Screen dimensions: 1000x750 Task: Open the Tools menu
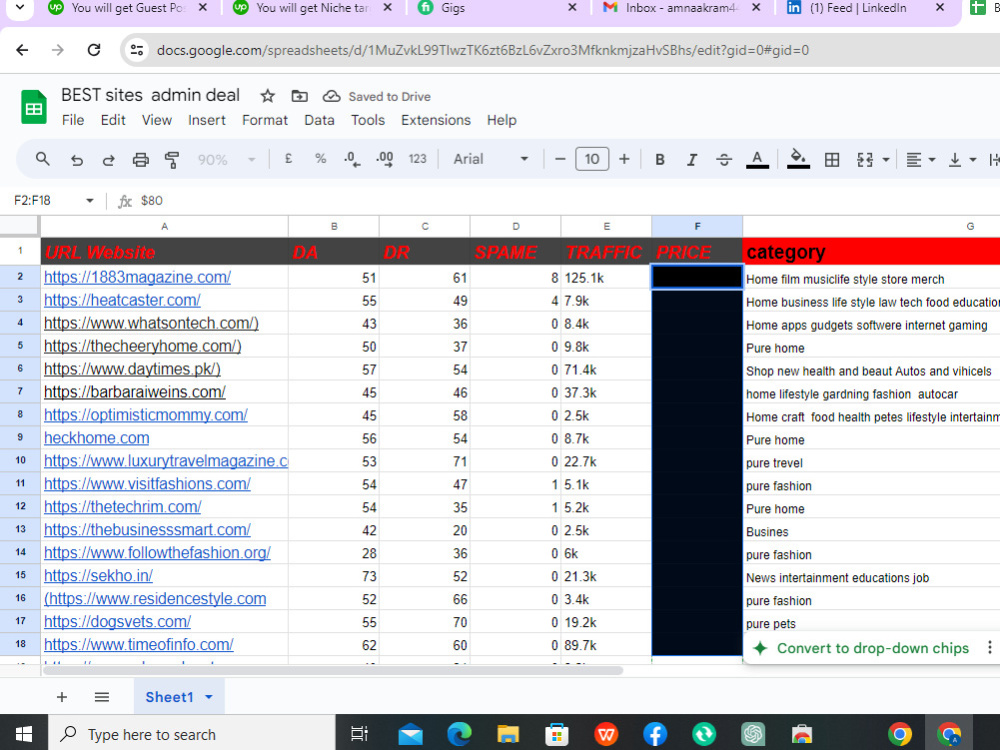click(x=367, y=120)
